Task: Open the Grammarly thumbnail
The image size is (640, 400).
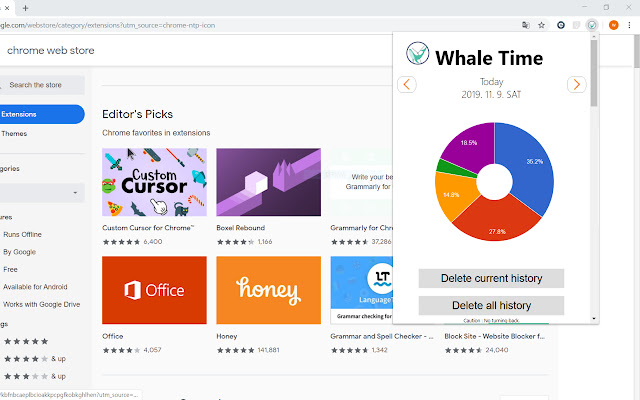Action: 362,182
